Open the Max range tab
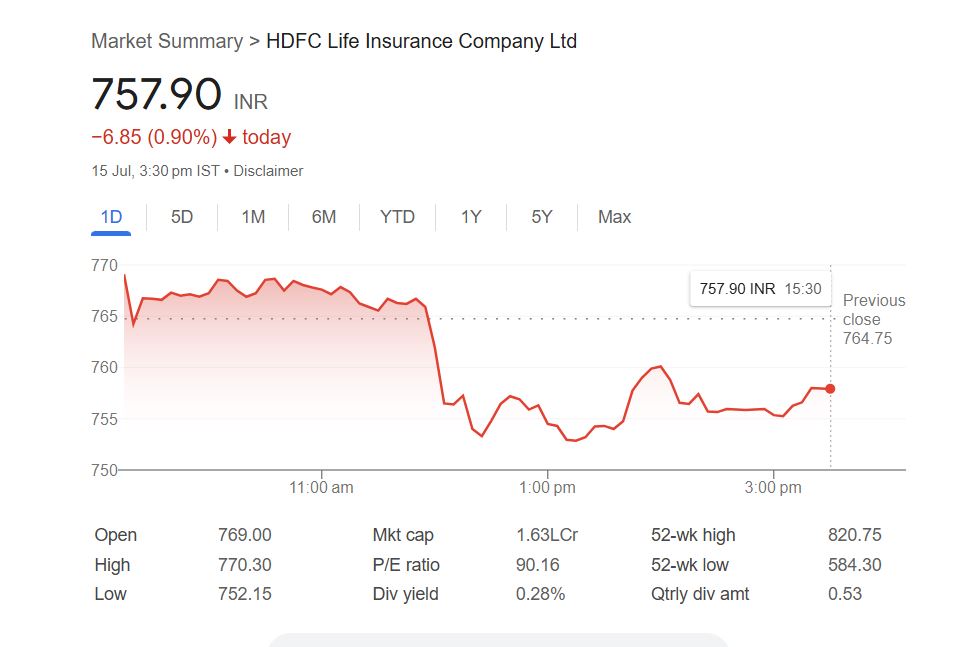Screen dimensions: 959x647 coord(614,217)
